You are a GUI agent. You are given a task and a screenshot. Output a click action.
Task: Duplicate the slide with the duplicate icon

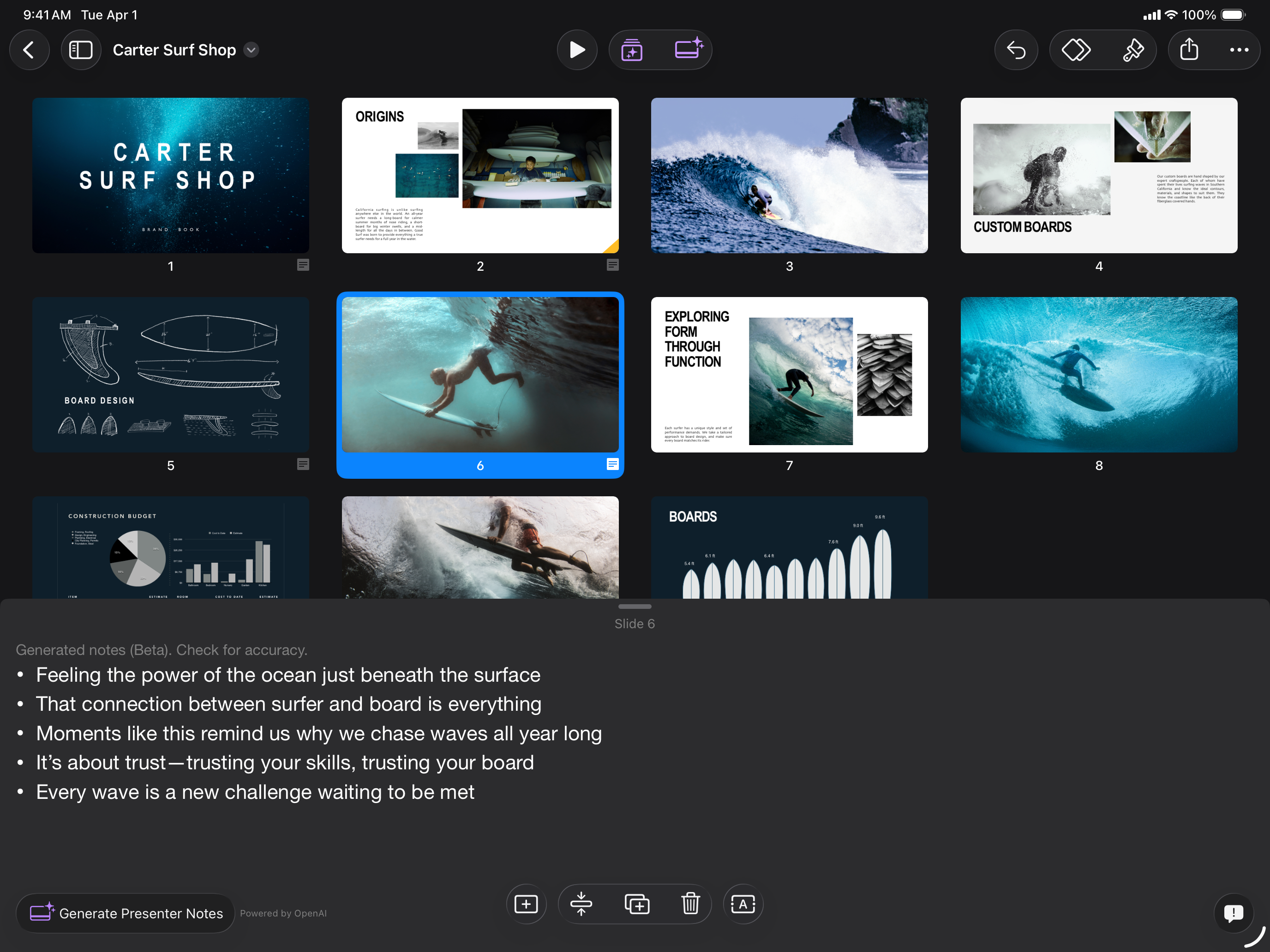637,904
